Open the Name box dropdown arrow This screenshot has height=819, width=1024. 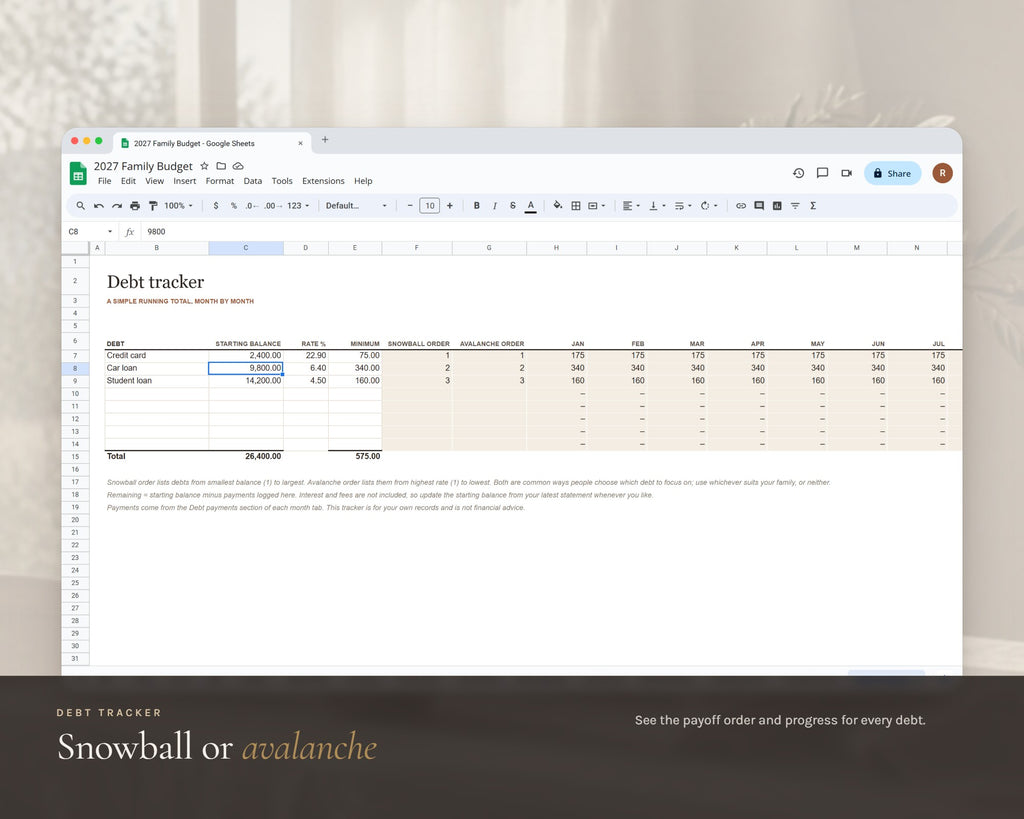(110, 232)
